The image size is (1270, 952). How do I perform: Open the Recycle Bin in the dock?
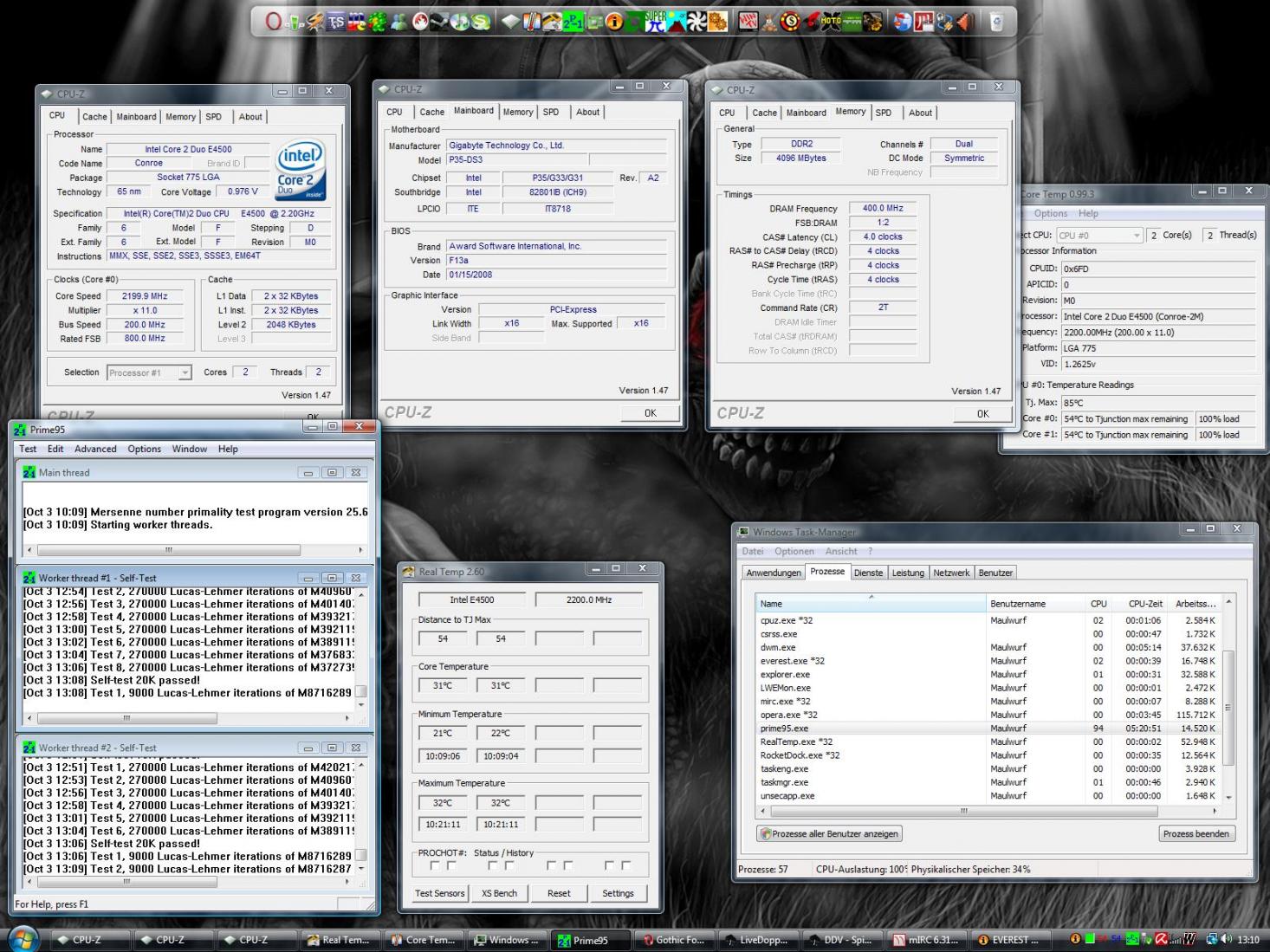coord(997,22)
